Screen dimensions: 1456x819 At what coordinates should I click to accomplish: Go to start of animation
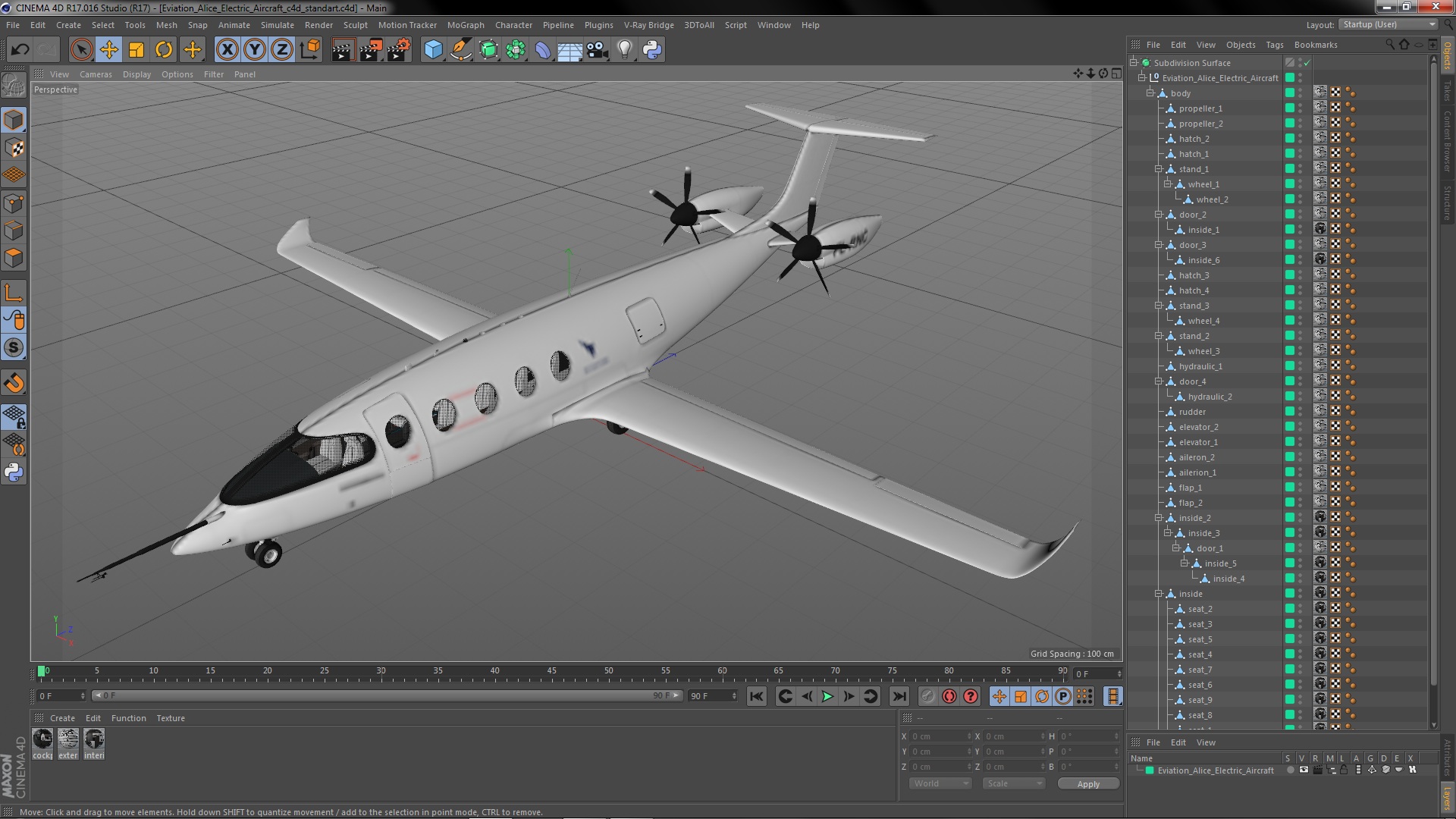(757, 696)
